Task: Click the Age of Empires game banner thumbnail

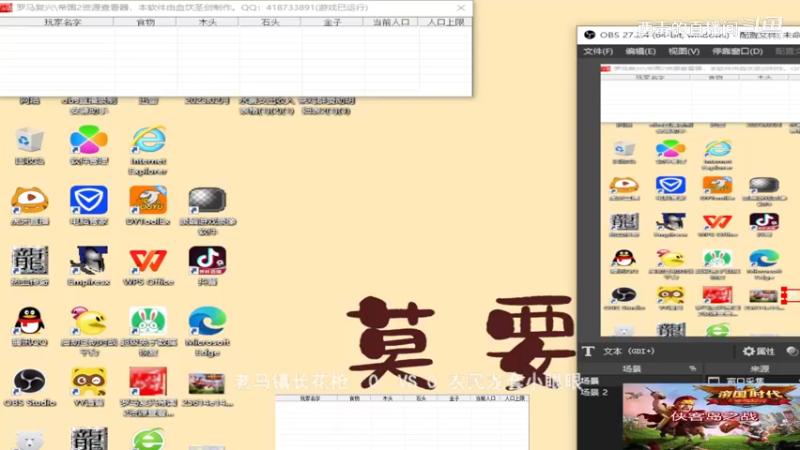Action: [x=711, y=417]
